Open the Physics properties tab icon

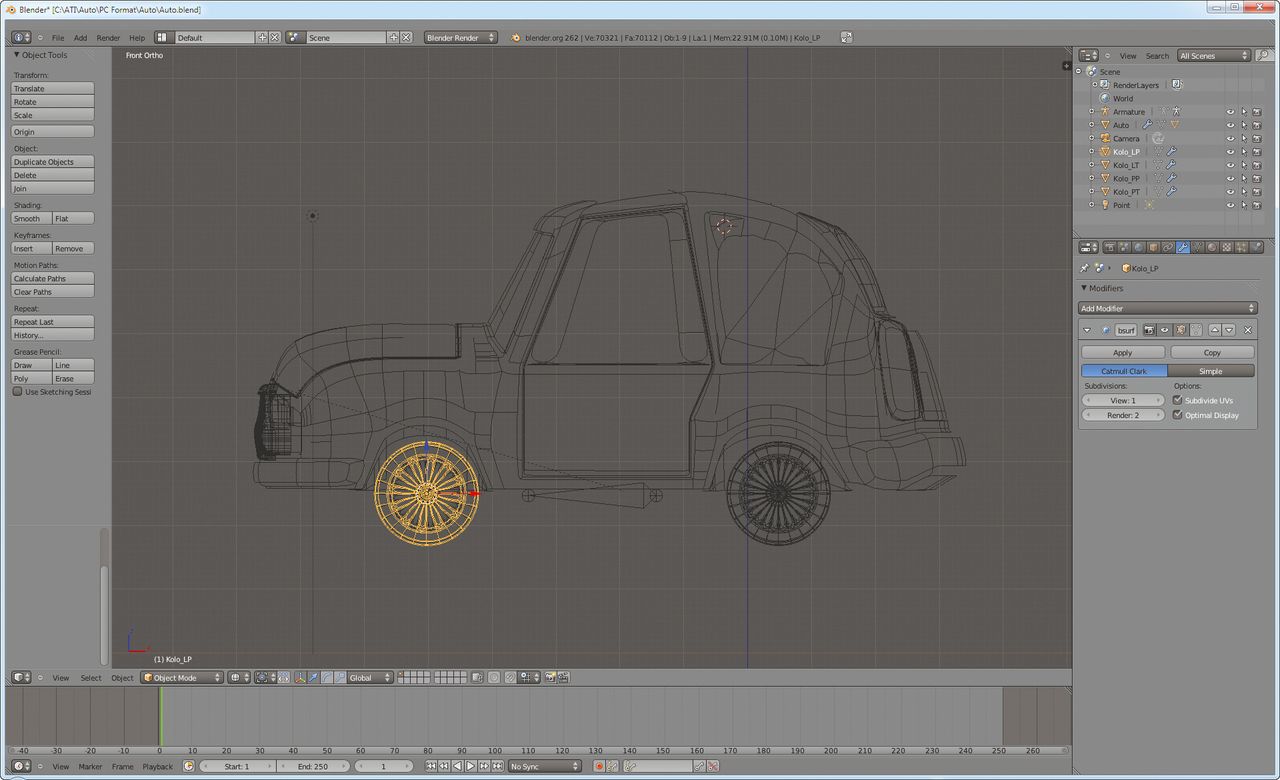click(1256, 247)
